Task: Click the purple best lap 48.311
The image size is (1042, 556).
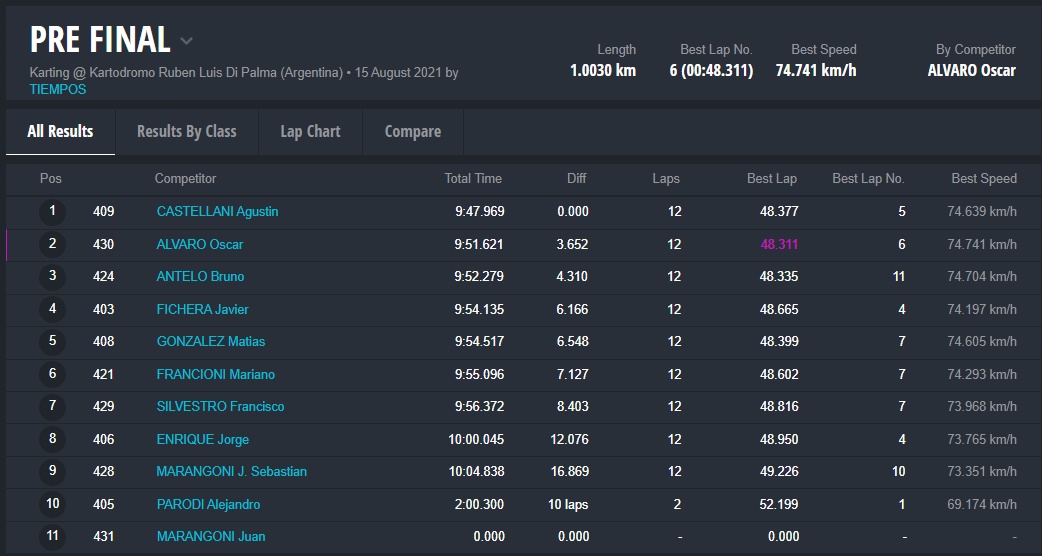Action: [x=779, y=244]
